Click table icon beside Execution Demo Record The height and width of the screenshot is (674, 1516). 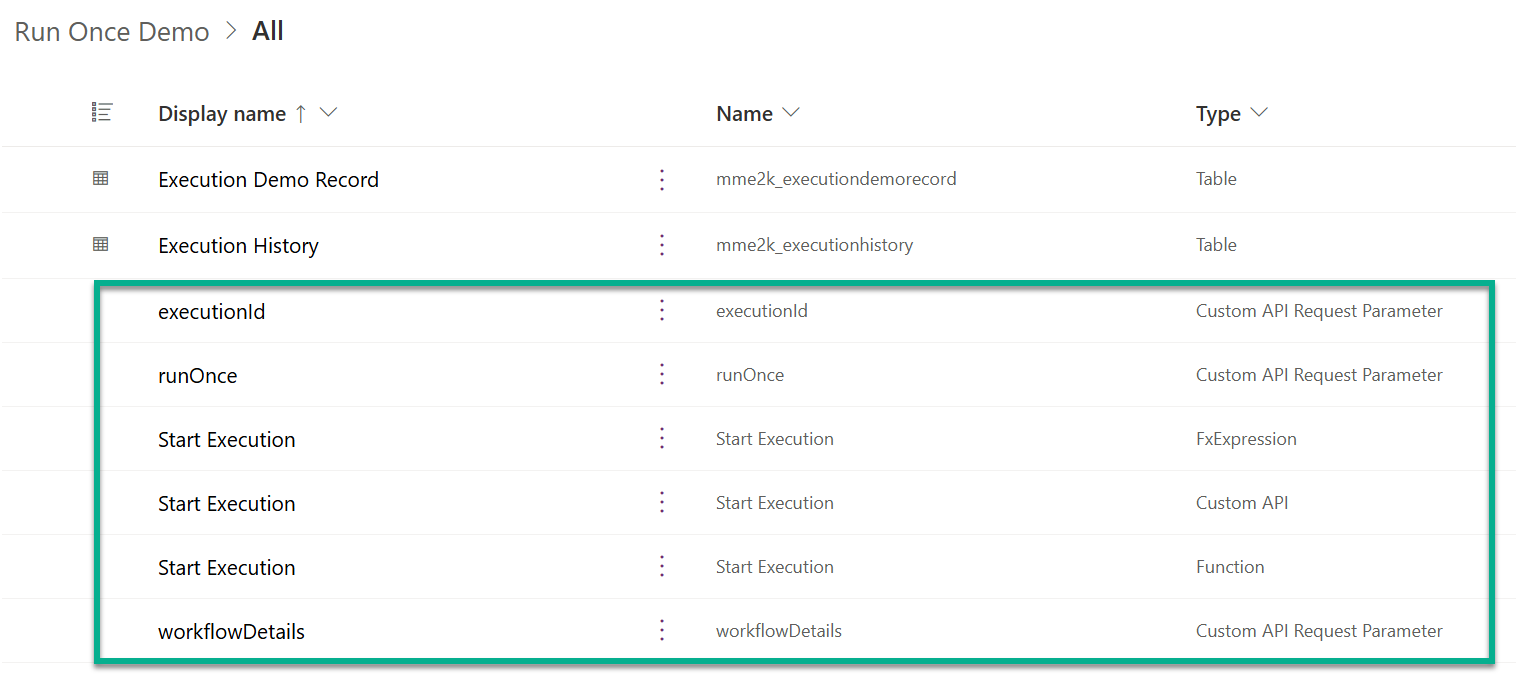click(x=101, y=179)
